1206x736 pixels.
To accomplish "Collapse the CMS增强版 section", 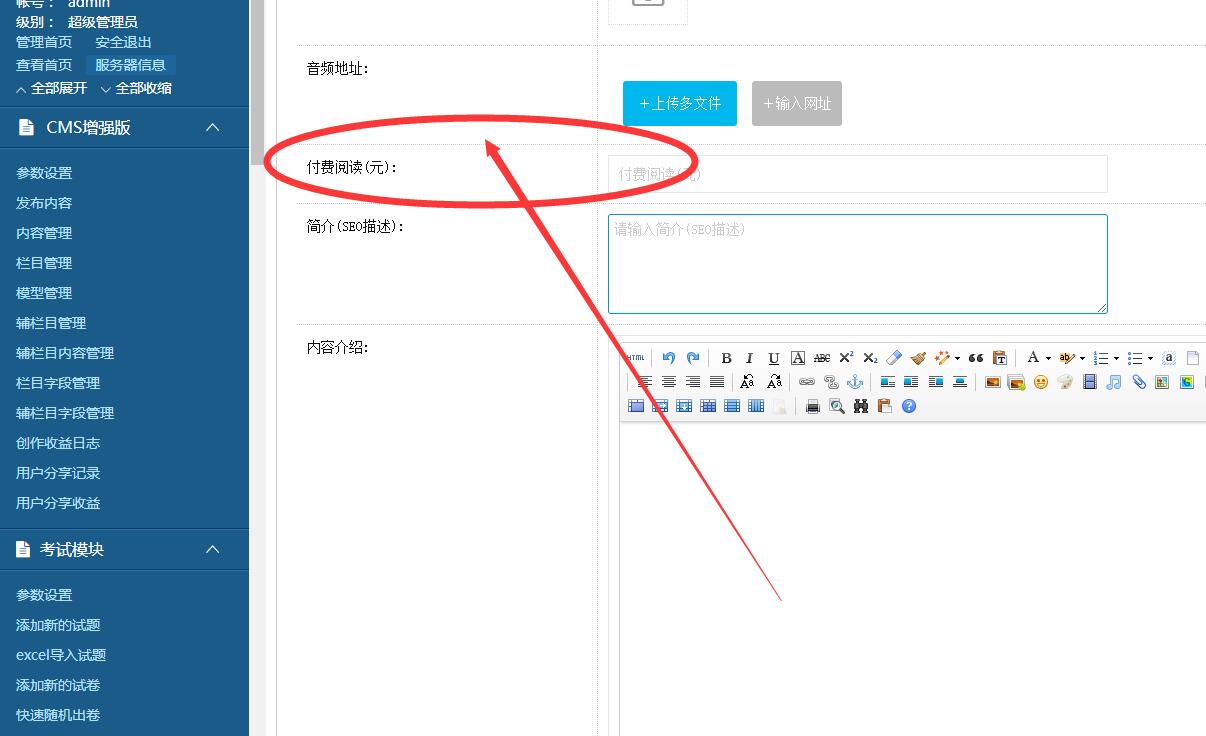I will pyautogui.click(x=212, y=127).
